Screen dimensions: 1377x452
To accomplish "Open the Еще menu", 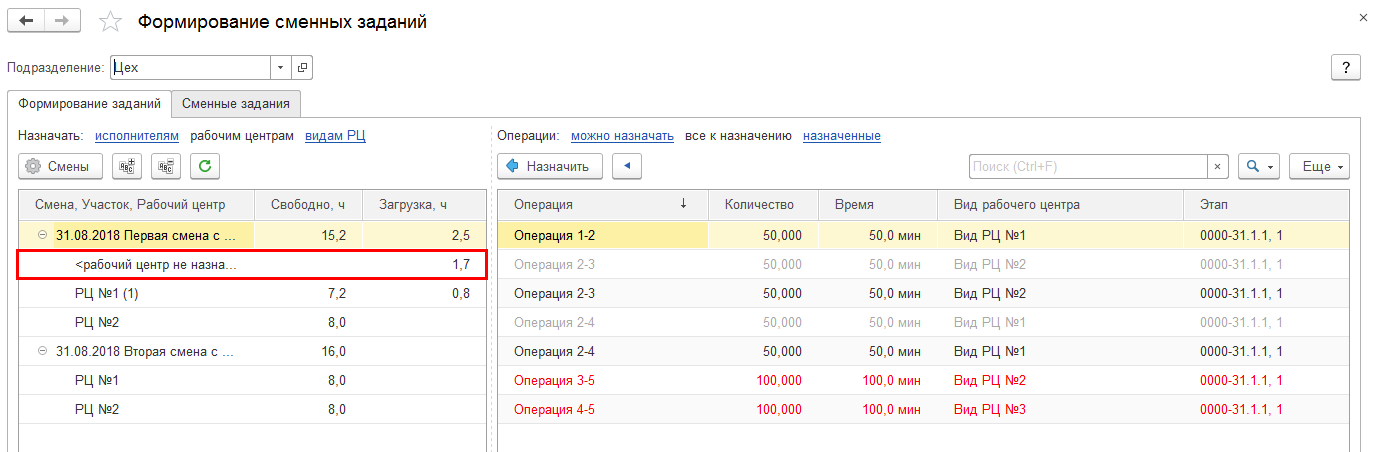I will coord(1320,166).
